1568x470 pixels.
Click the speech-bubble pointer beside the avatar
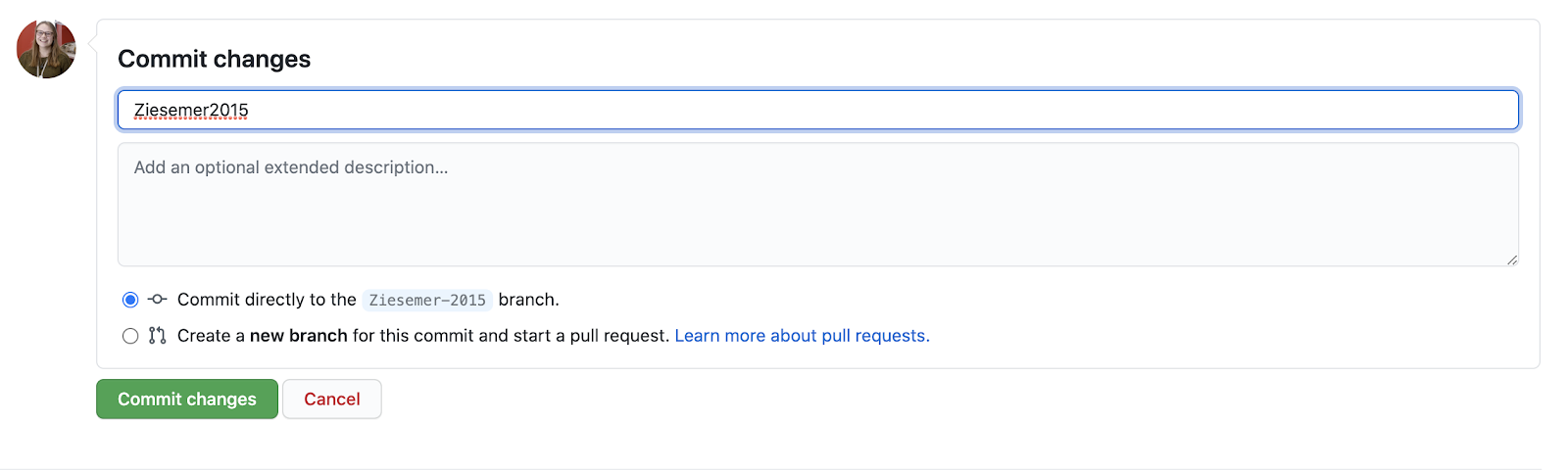(x=92, y=43)
